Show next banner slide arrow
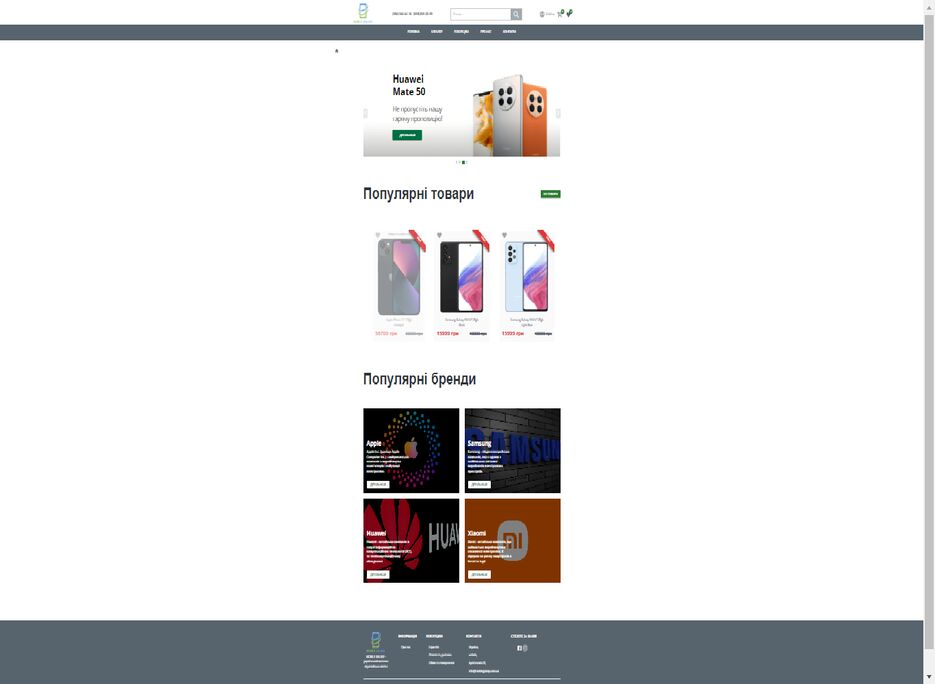This screenshot has width=935, height=684. click(x=558, y=113)
